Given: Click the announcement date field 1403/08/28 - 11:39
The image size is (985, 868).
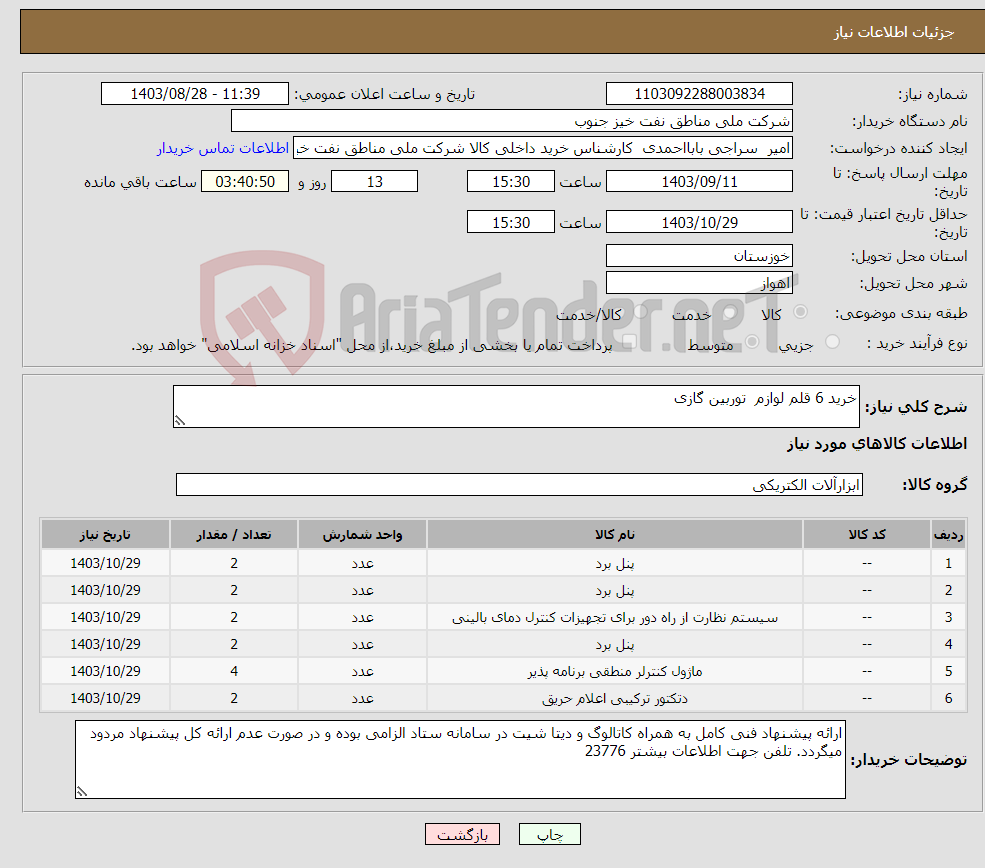Looking at the screenshot, I should click(x=195, y=94).
